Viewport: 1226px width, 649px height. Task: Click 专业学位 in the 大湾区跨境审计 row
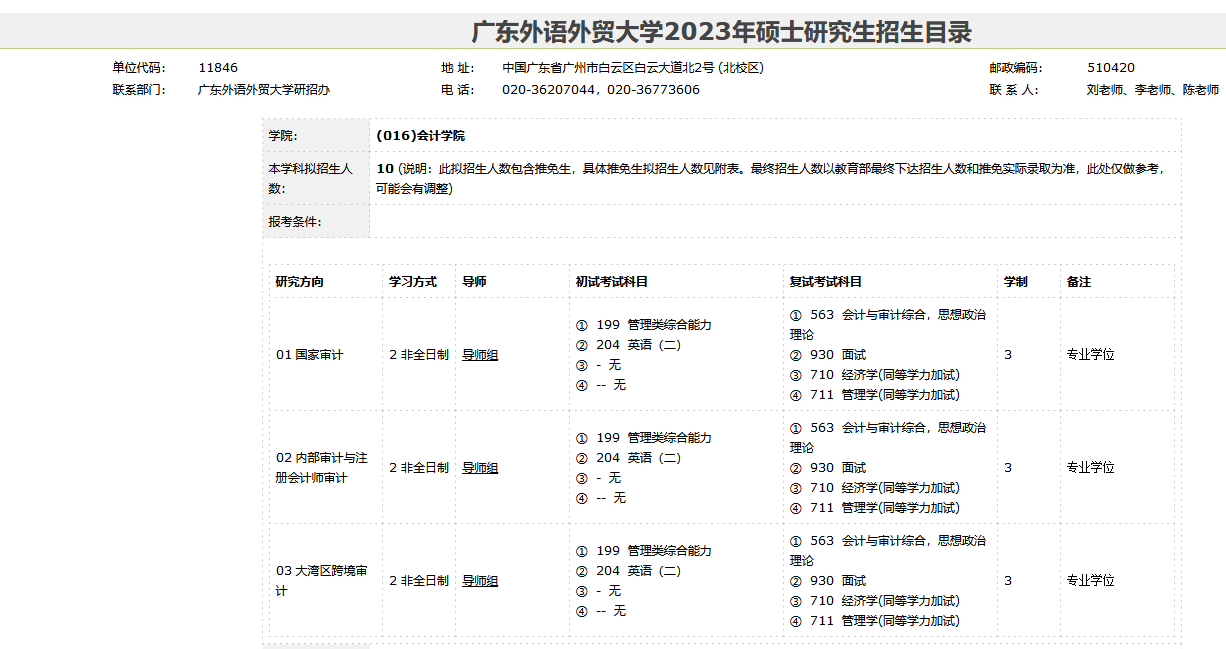(1090, 581)
